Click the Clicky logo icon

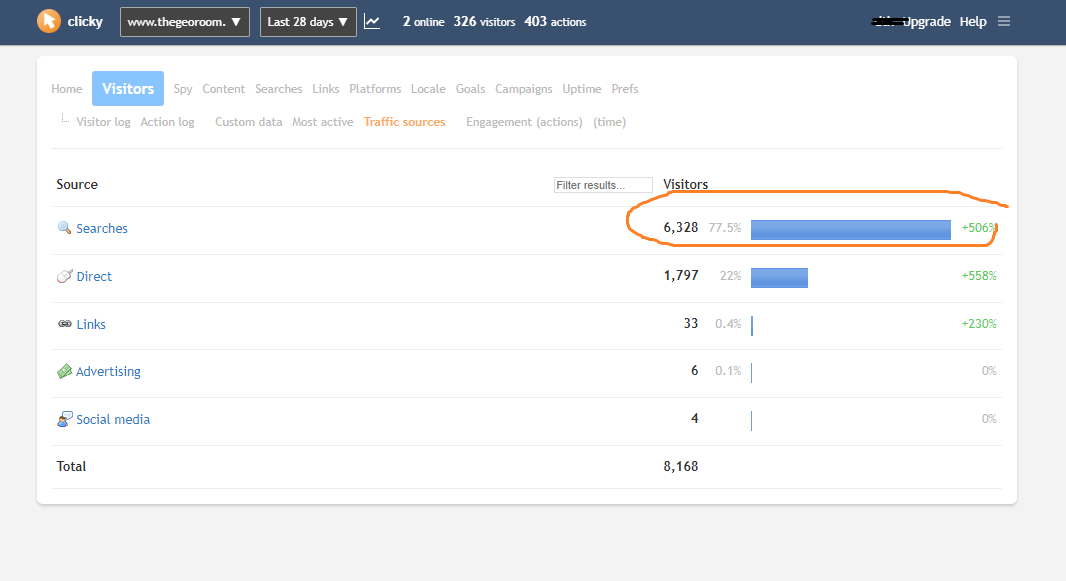click(48, 21)
